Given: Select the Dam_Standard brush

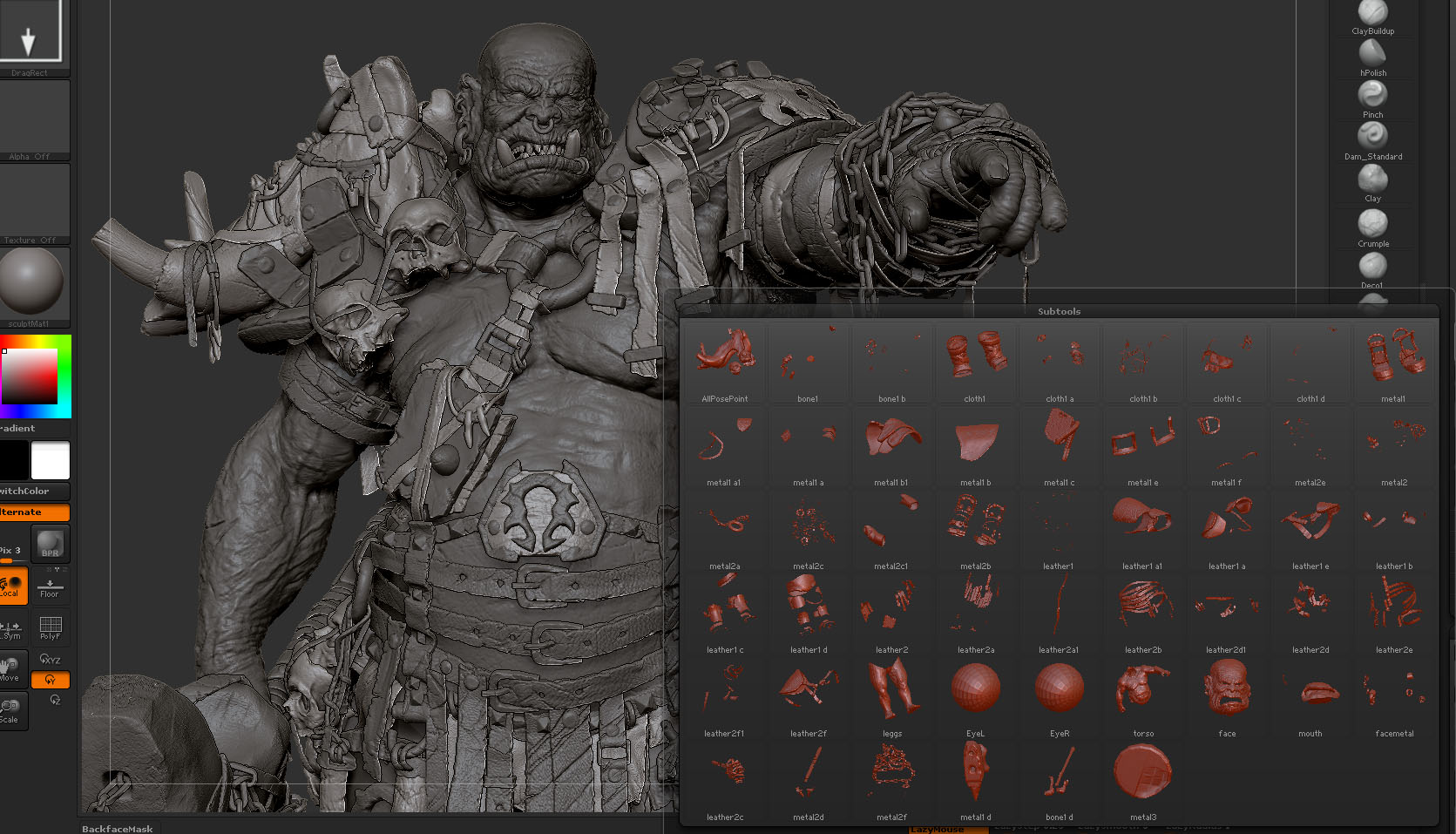Looking at the screenshot, I should [1372, 142].
